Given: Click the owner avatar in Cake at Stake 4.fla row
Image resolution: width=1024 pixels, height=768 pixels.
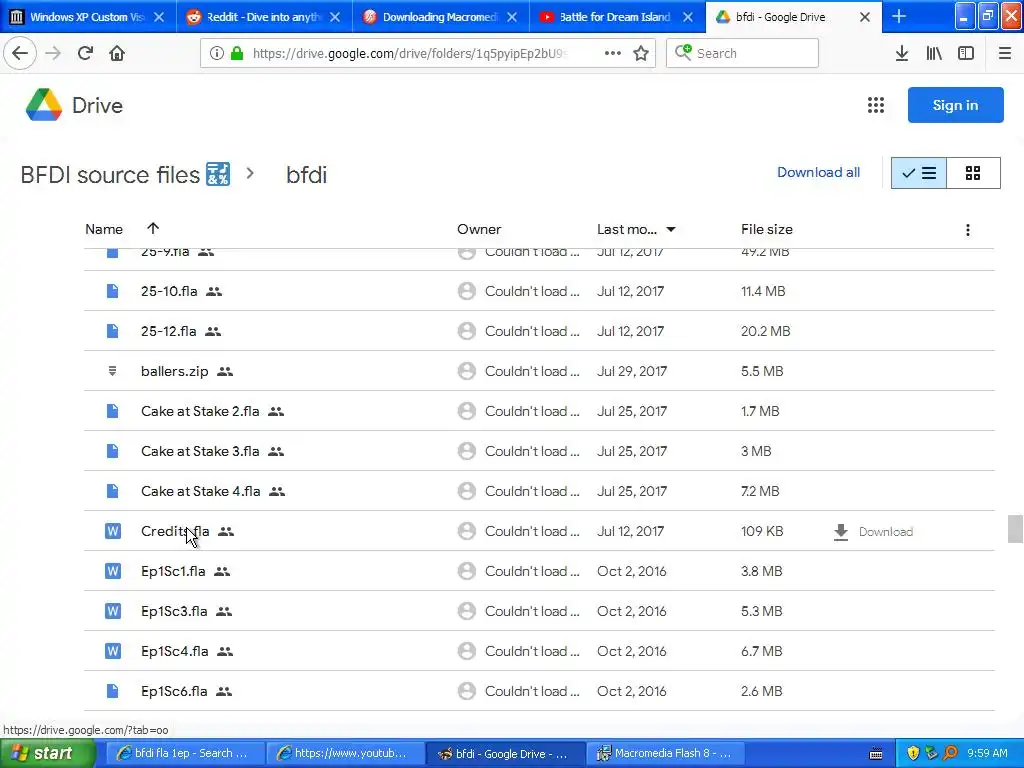Looking at the screenshot, I should tap(466, 491).
